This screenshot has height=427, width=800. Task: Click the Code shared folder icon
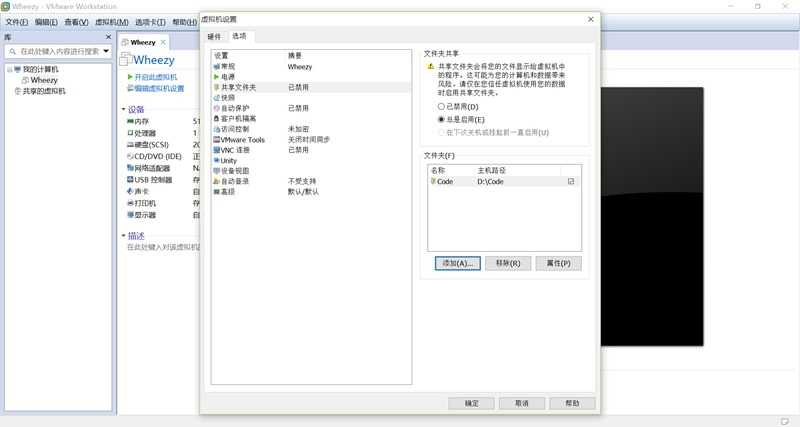tap(433, 181)
